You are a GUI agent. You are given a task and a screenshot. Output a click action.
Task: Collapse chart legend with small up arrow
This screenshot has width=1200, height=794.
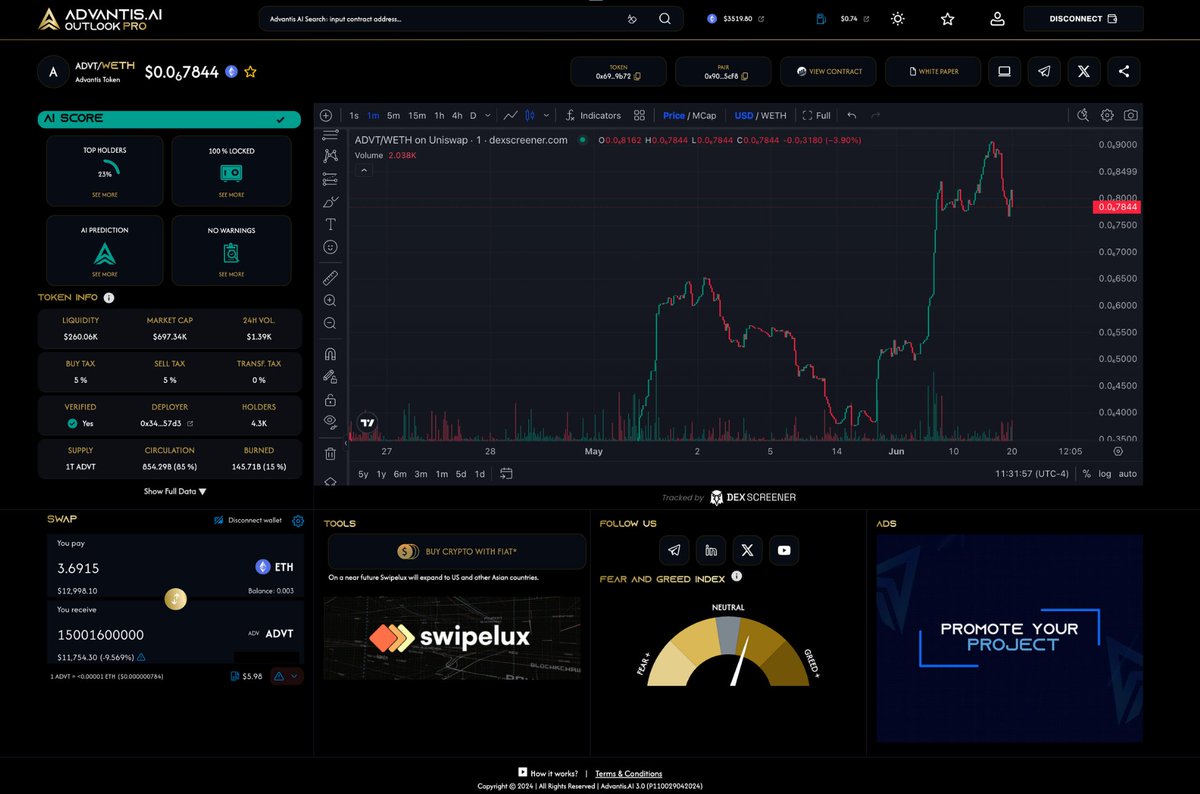(x=364, y=170)
